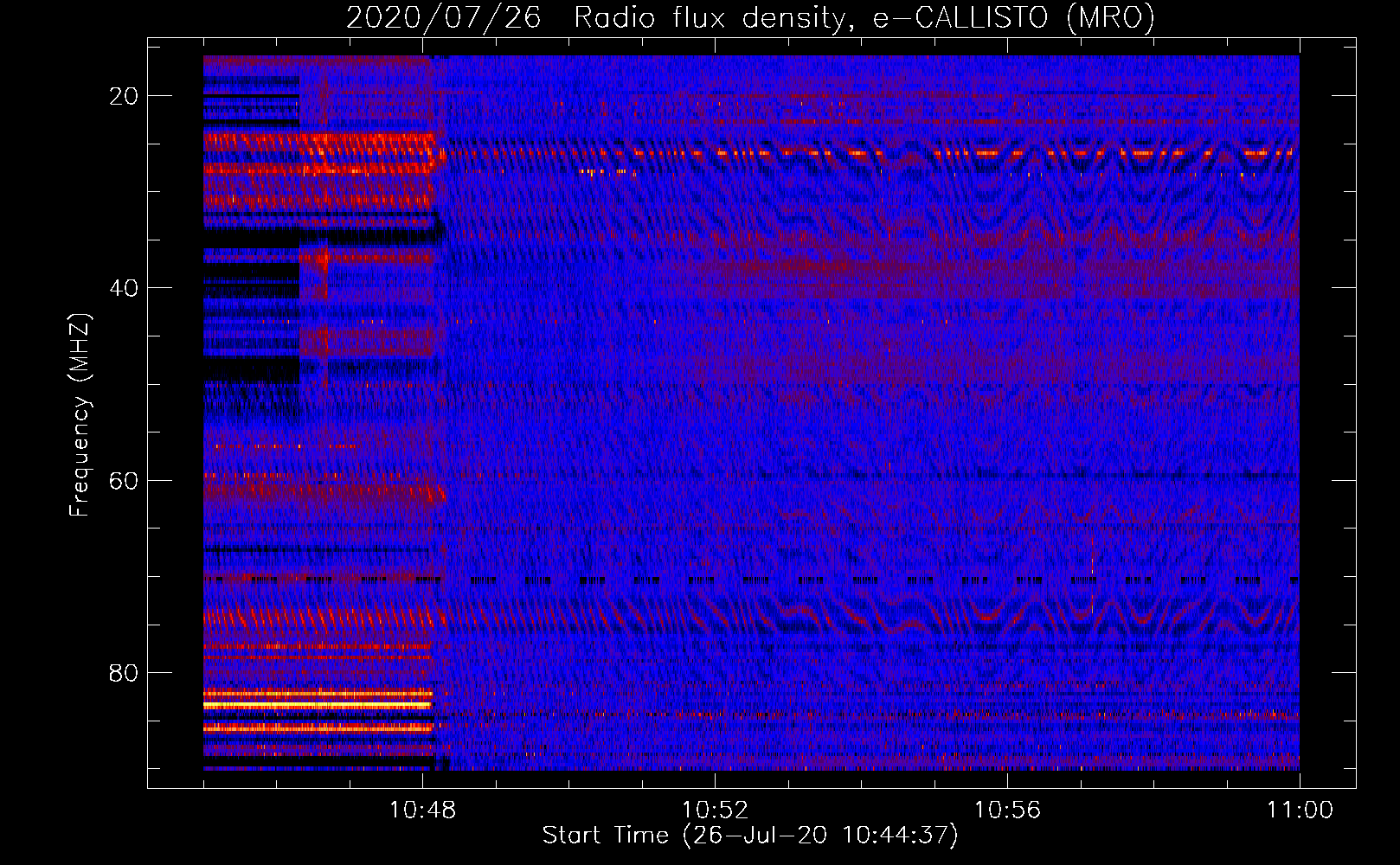The width and height of the screenshot is (1400, 865).
Task: Click the 'Frequency (MHZ)' axis label
Action: pyautogui.click(x=80, y=415)
